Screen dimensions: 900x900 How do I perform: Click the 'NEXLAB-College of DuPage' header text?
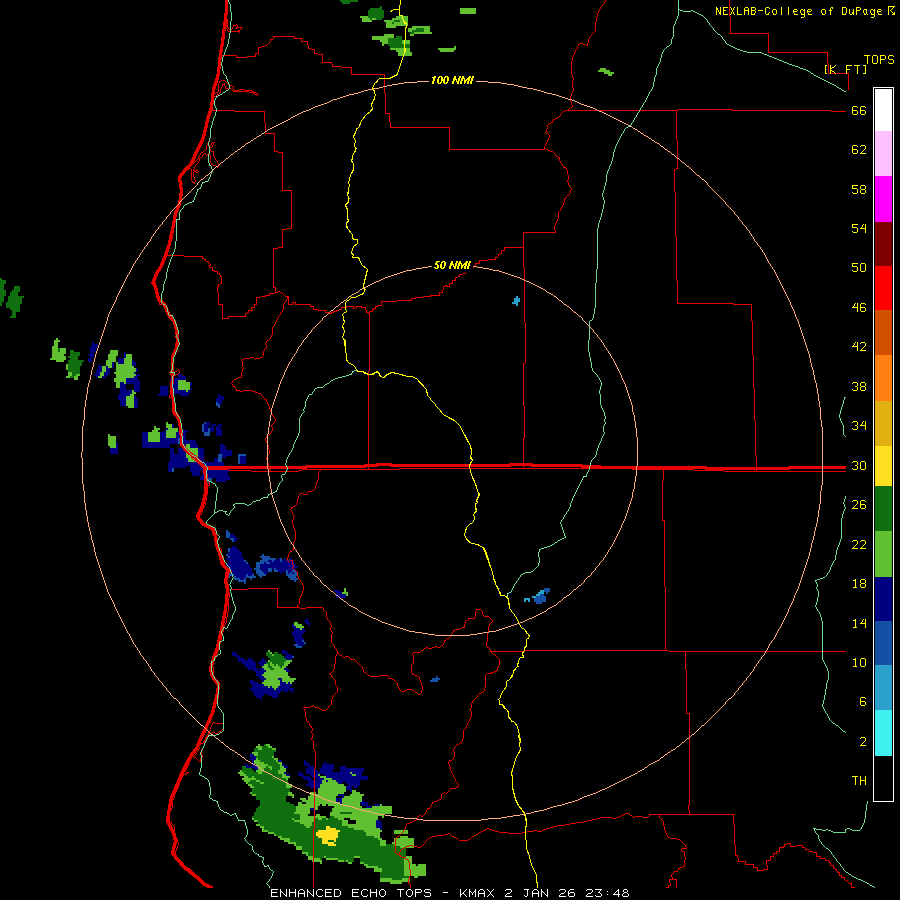(800, 11)
